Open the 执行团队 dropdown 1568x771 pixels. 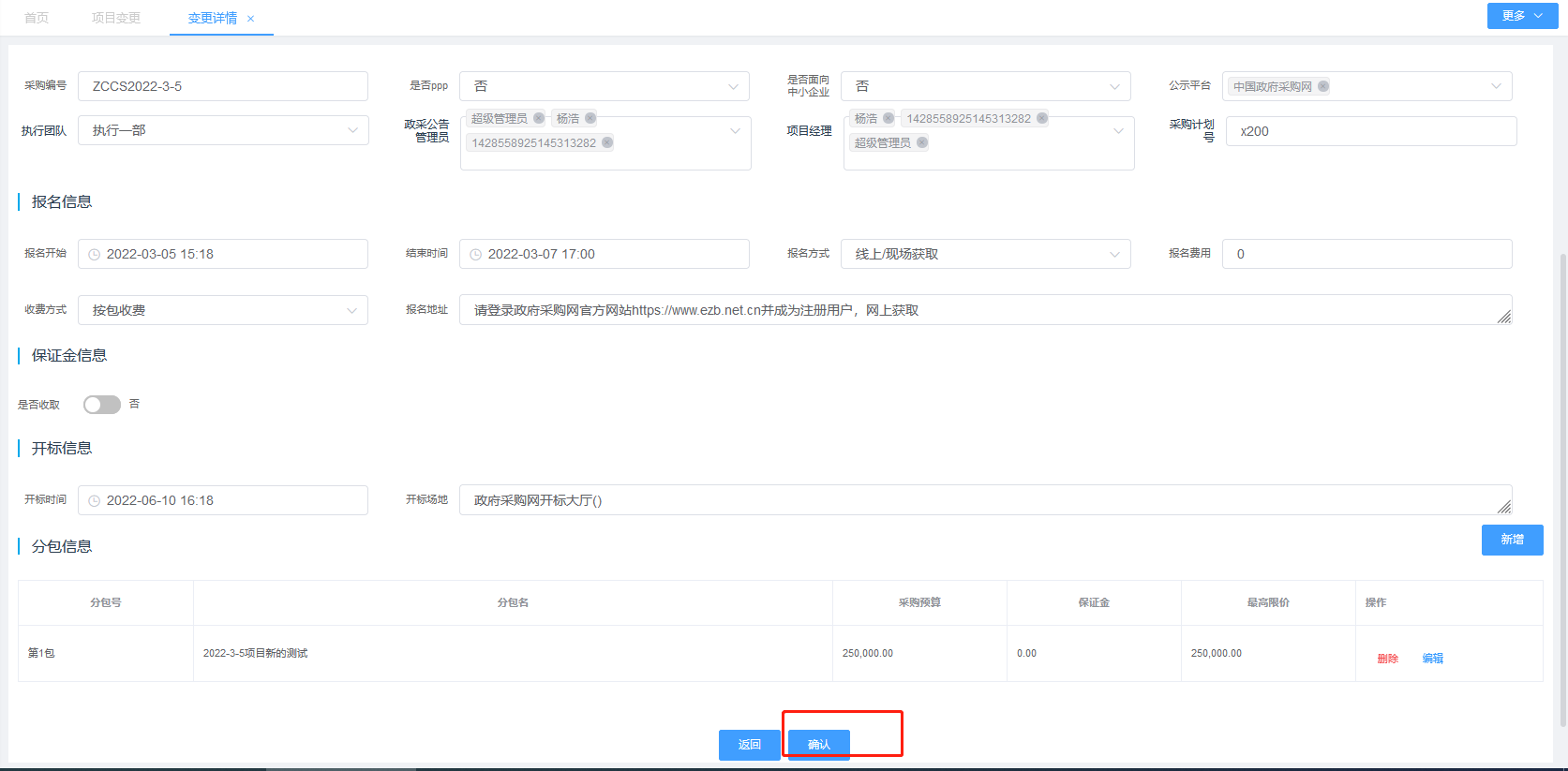coord(223,130)
